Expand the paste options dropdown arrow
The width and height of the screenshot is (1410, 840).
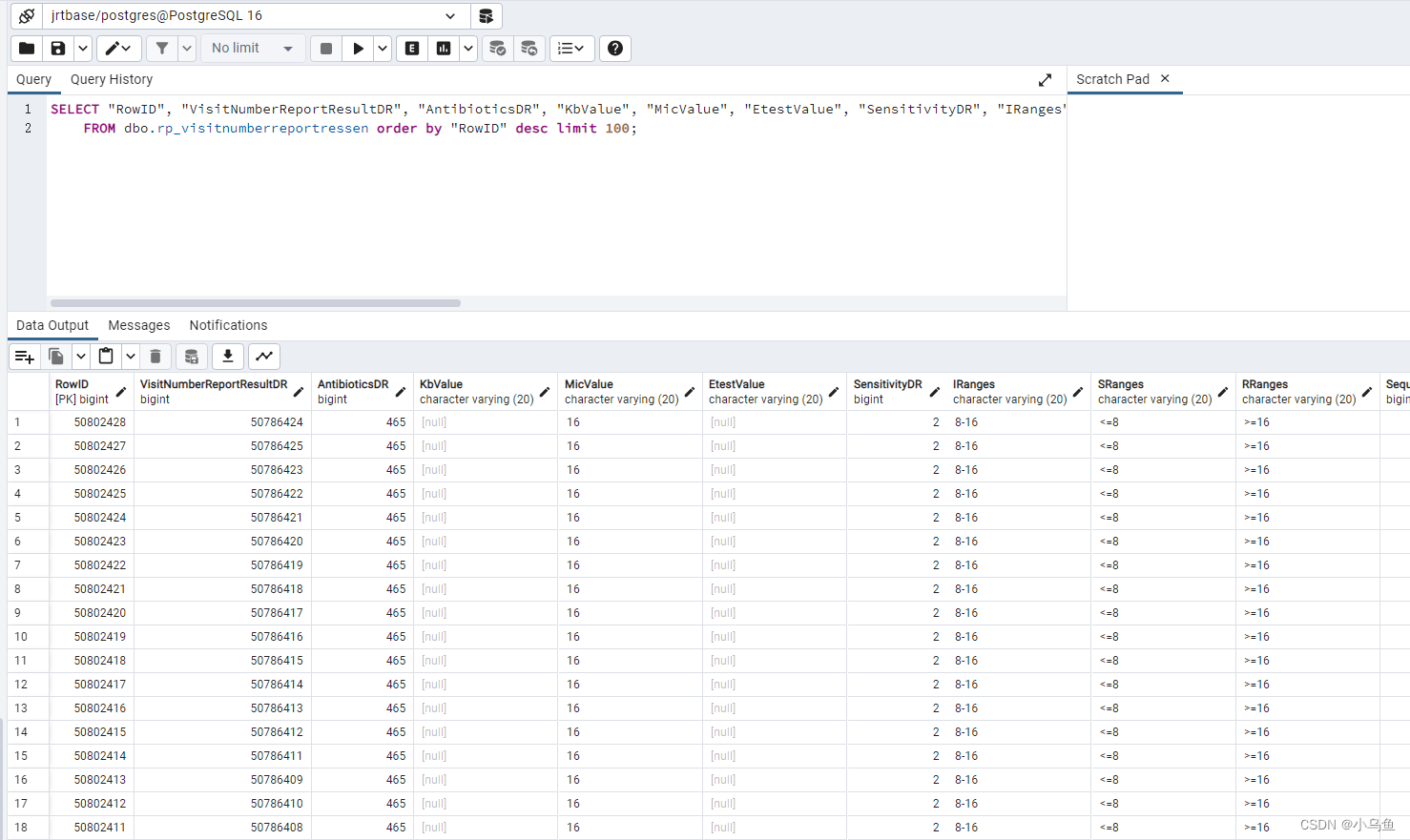131,357
